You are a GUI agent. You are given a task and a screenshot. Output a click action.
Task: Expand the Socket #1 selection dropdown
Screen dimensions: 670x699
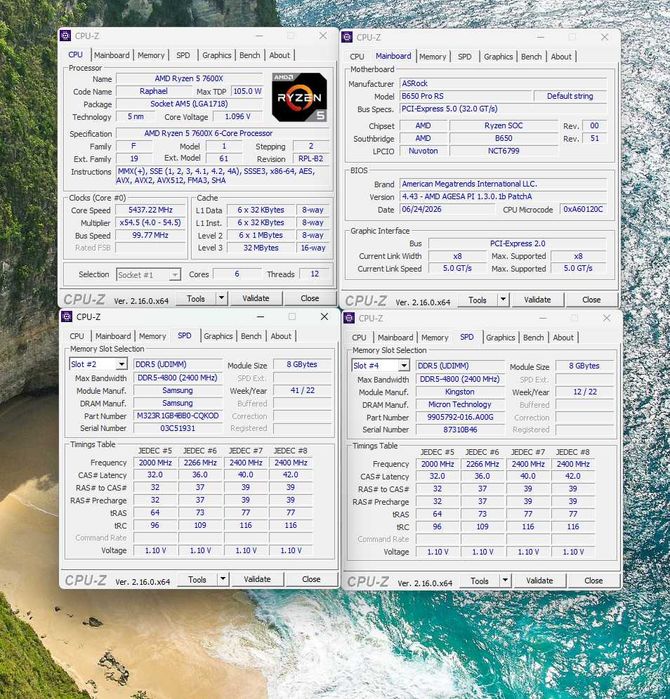point(175,275)
